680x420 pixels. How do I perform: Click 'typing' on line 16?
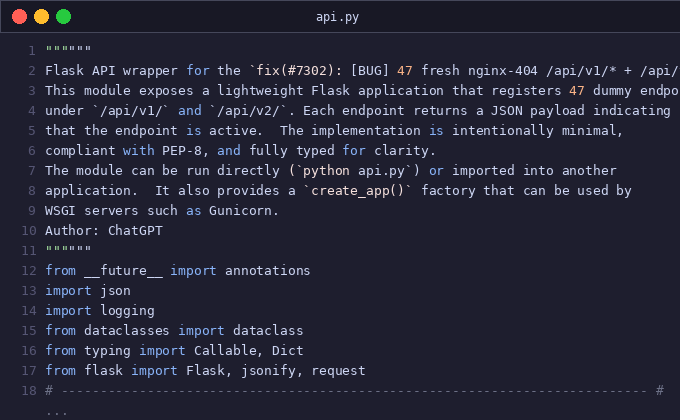pos(108,351)
